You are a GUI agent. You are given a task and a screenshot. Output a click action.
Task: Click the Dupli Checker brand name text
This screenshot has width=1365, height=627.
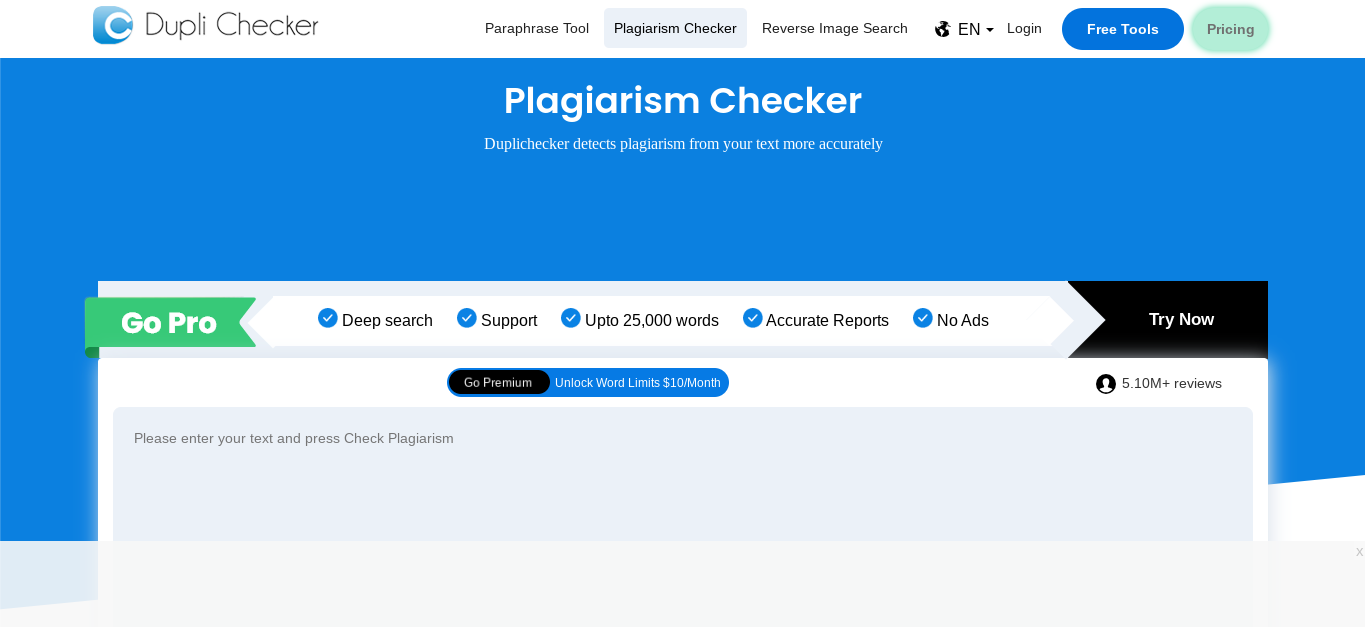pos(232,25)
